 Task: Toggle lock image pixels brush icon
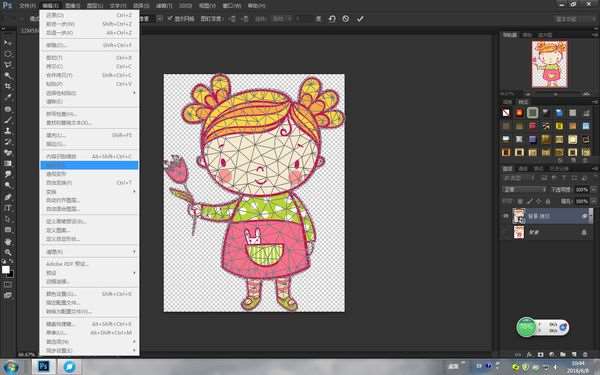click(x=530, y=201)
